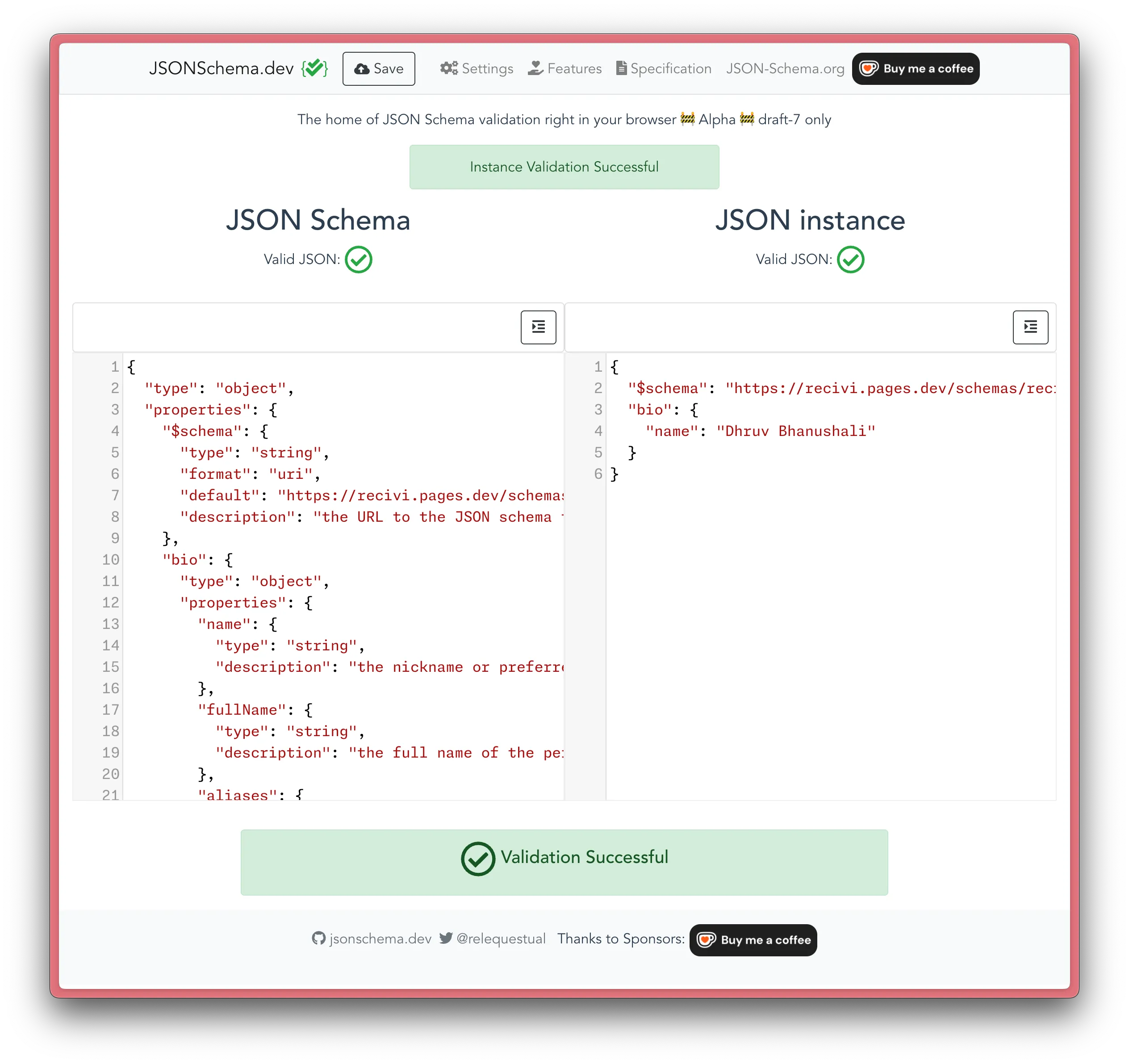1129x1064 pixels.
Task: Open the Settings menu item
Action: click(x=477, y=69)
